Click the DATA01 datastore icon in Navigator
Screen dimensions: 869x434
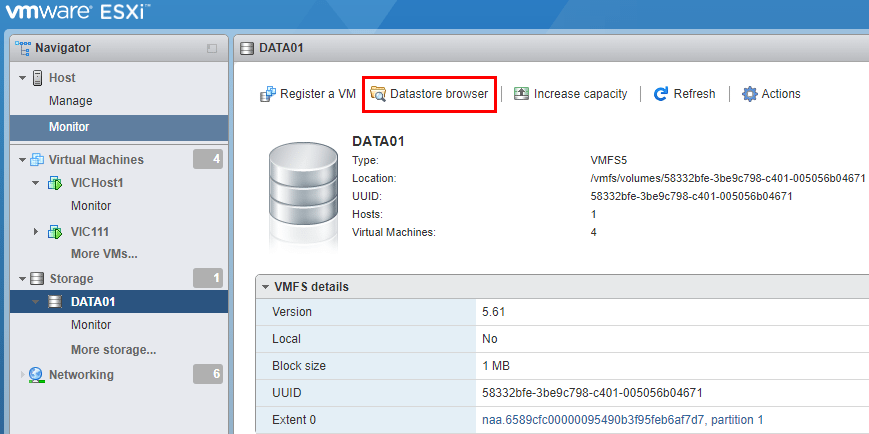point(54,302)
